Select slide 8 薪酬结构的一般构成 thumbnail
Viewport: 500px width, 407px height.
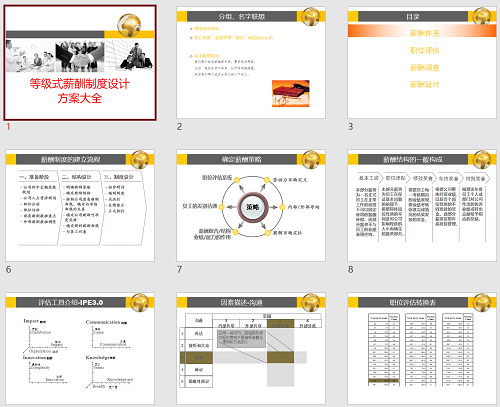click(422, 205)
